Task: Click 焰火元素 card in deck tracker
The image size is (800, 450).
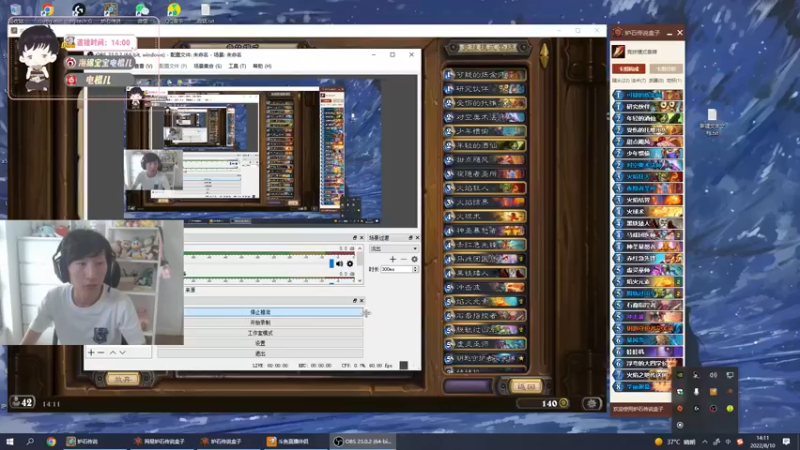Action: 648,282
